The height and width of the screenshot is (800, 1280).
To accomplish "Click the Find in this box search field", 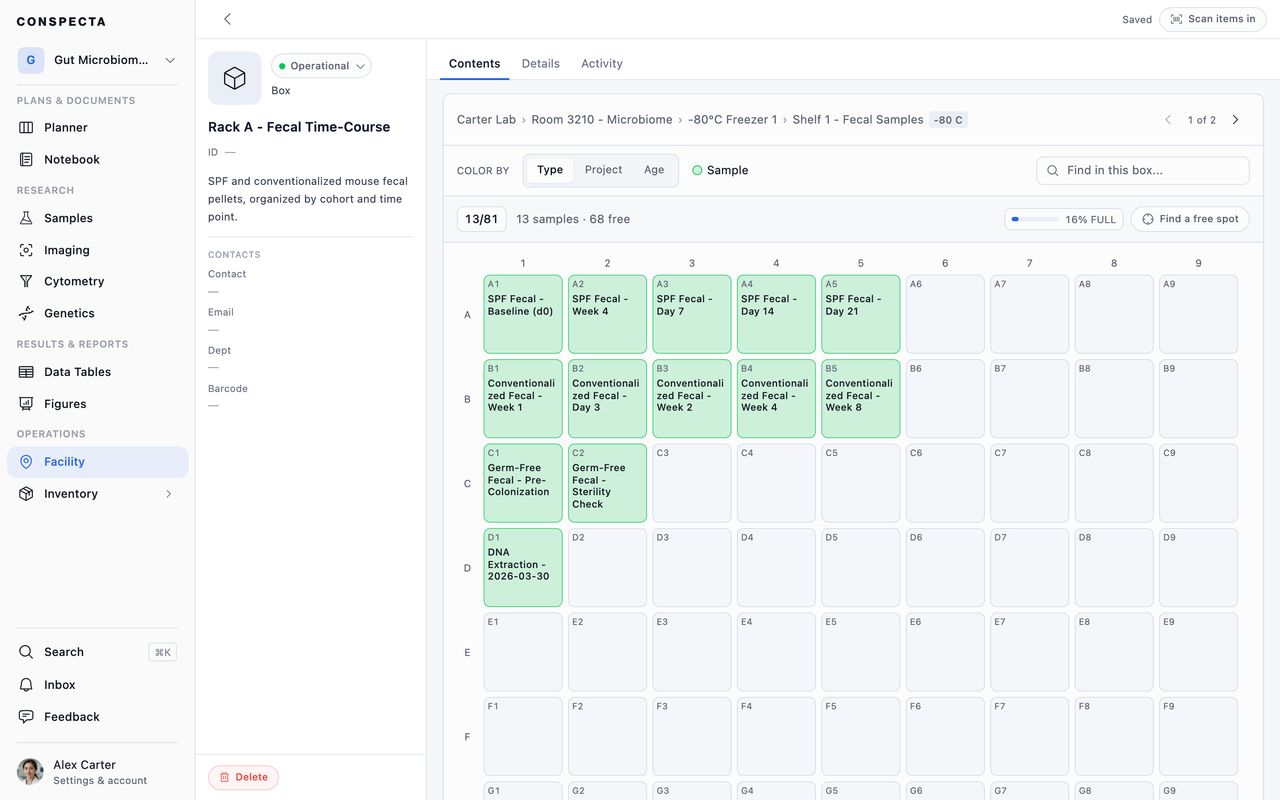I will tap(1143, 171).
